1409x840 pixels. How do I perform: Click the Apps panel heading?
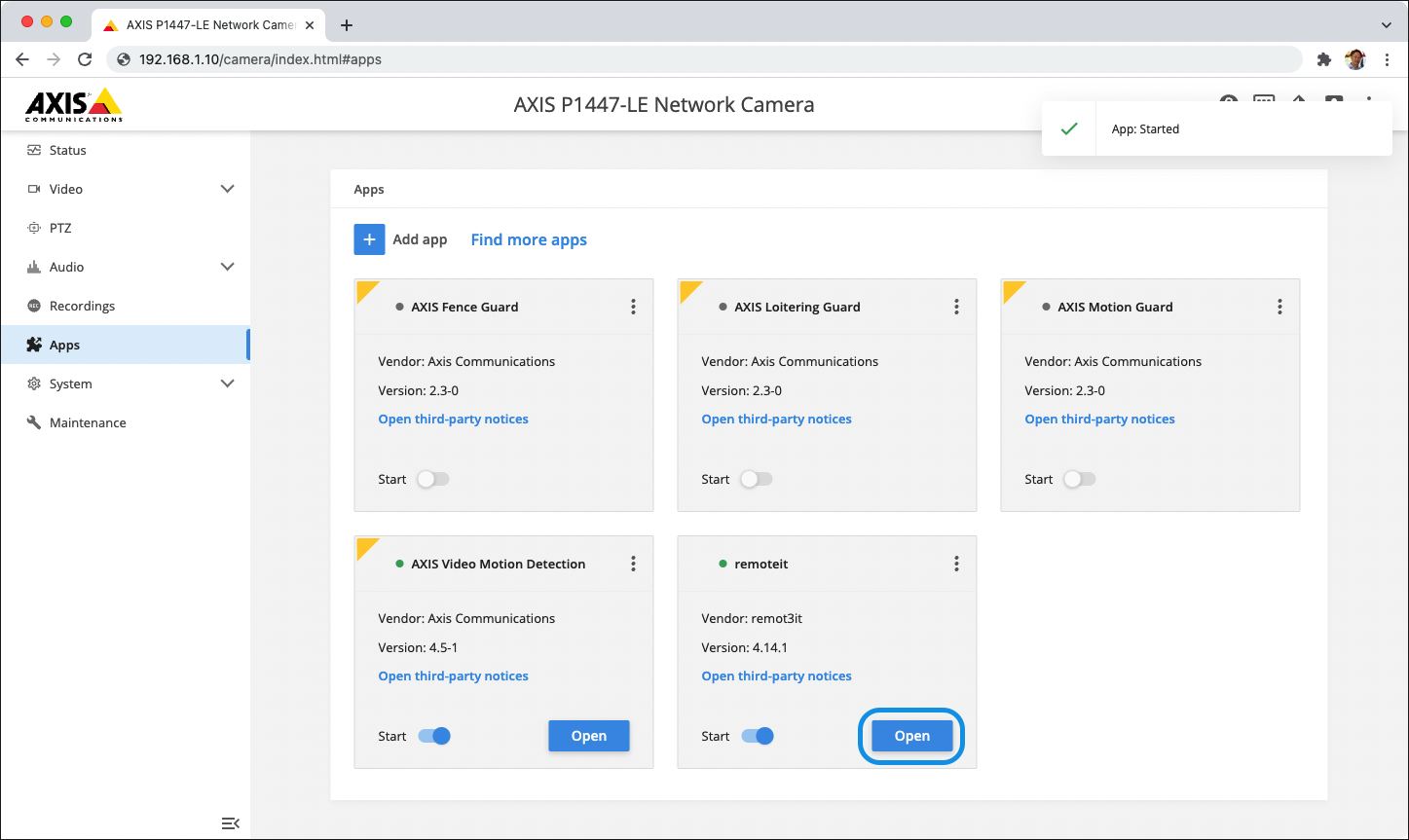369,190
